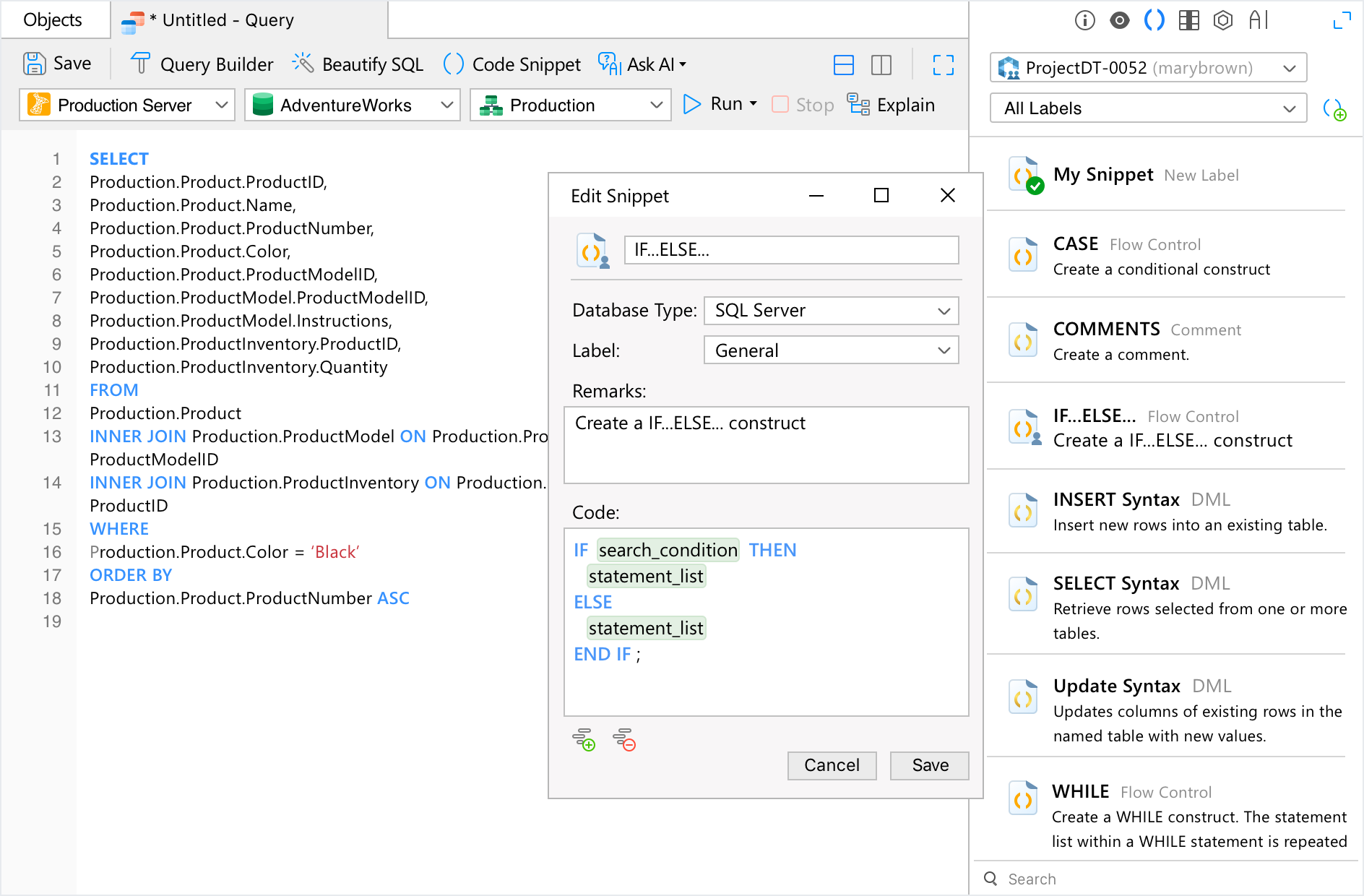The height and width of the screenshot is (896, 1364).
Task: Toggle the preview eye icon pane
Action: (1119, 20)
